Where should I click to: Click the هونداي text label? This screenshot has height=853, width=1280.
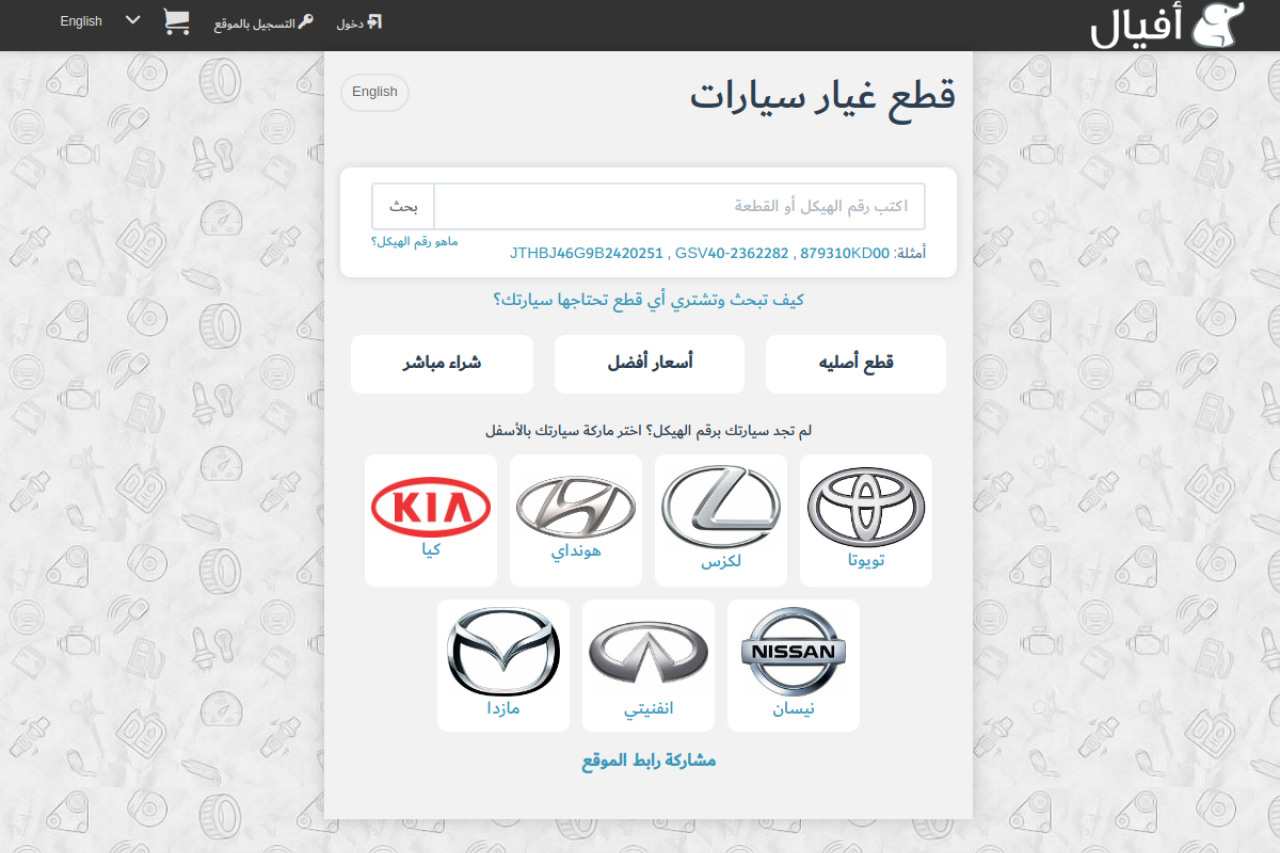coord(576,551)
